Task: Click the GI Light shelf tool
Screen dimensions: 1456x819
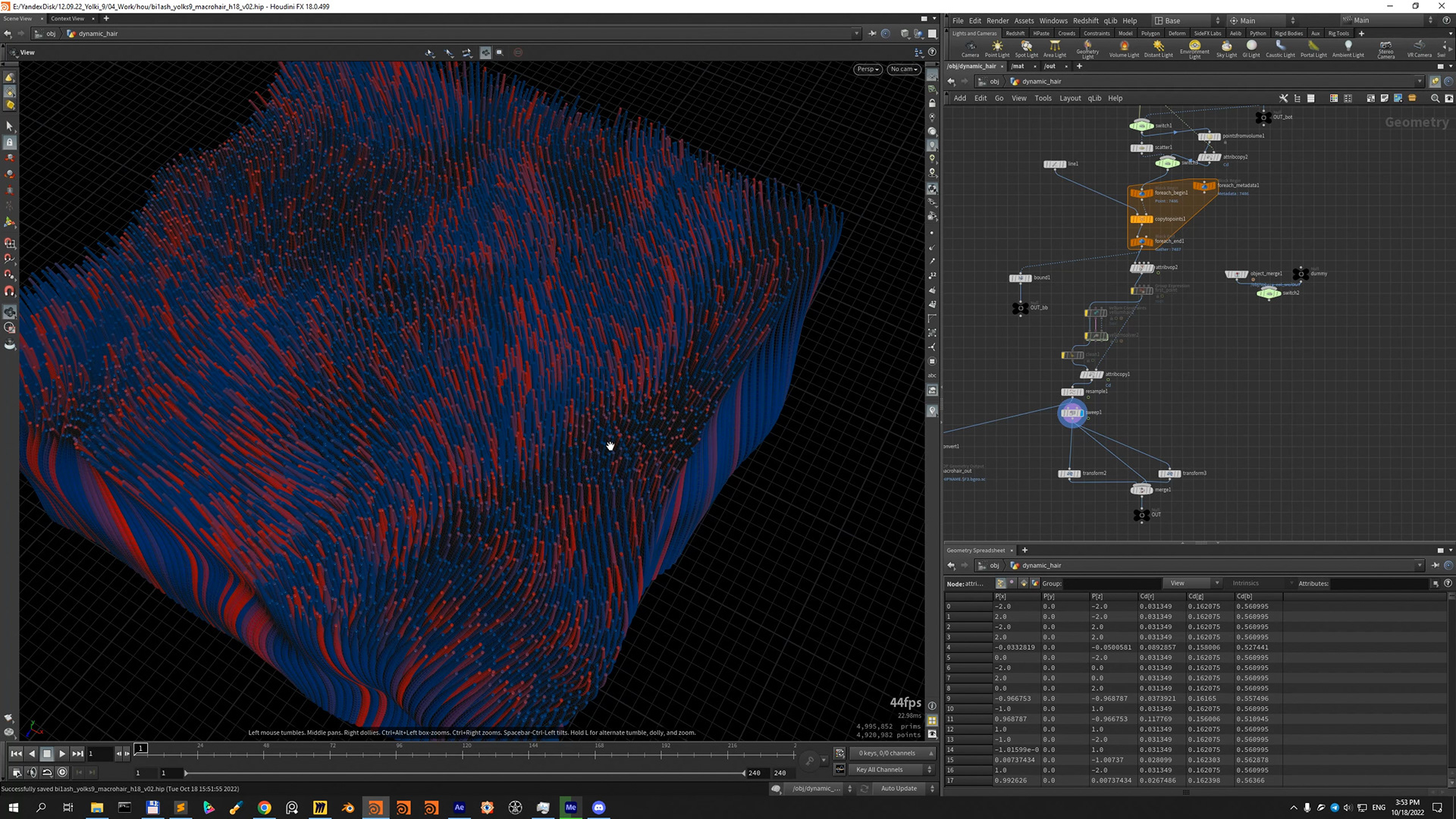Action: 1251,49
